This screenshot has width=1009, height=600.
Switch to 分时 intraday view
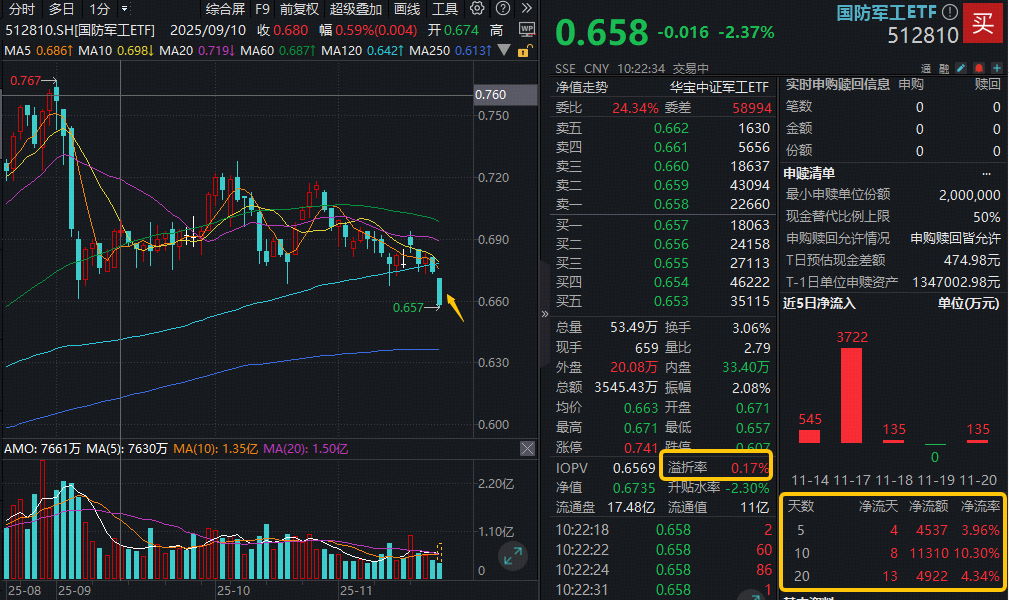(x=21, y=9)
